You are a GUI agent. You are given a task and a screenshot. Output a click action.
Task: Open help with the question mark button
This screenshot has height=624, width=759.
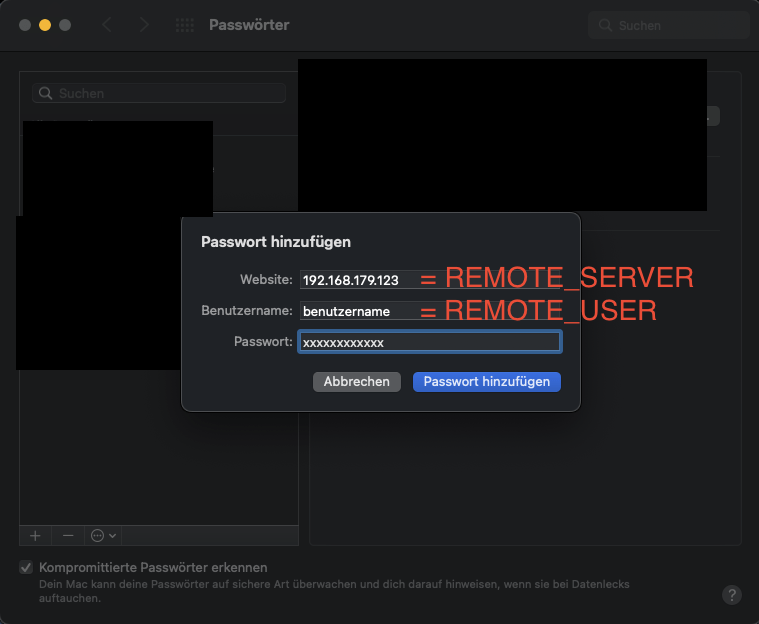coord(731,594)
